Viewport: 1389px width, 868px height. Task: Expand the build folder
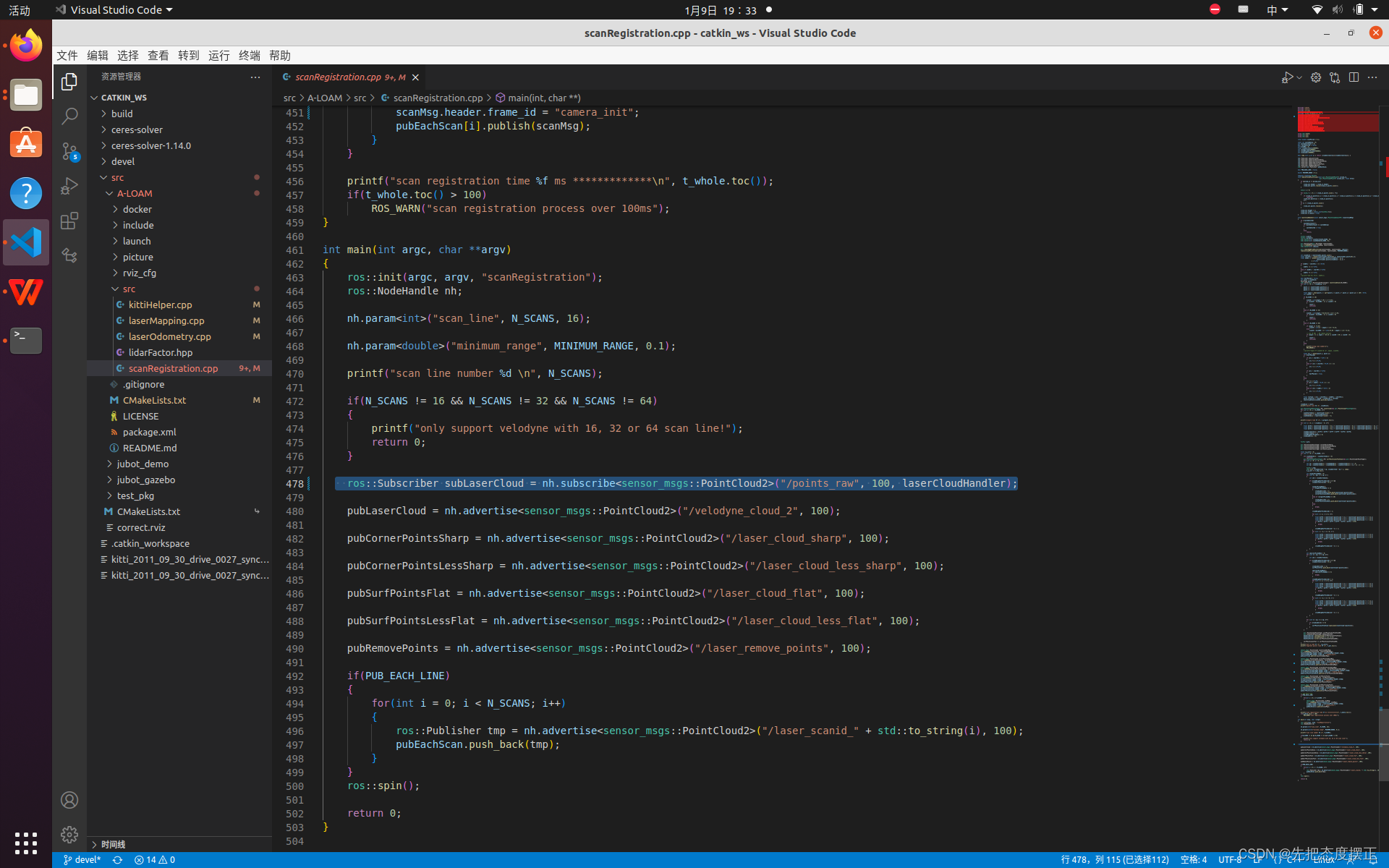point(122,114)
